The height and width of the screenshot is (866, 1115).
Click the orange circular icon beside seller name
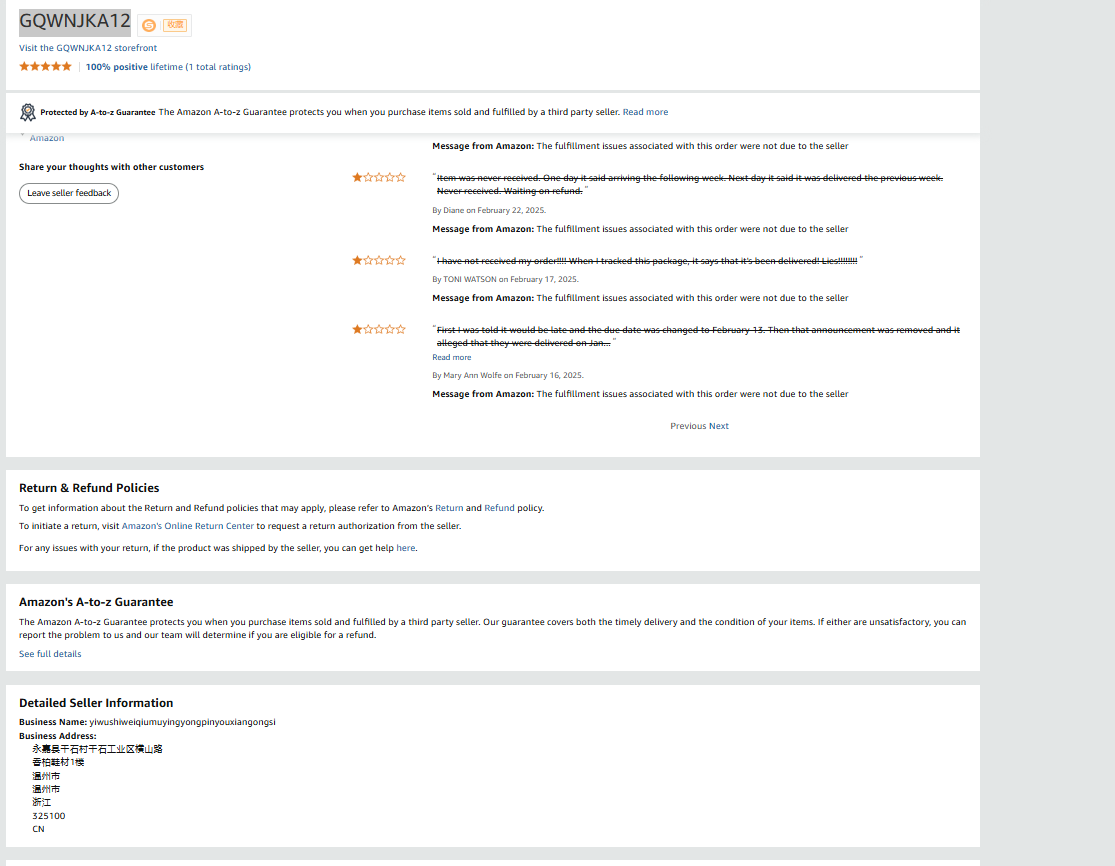[149, 25]
